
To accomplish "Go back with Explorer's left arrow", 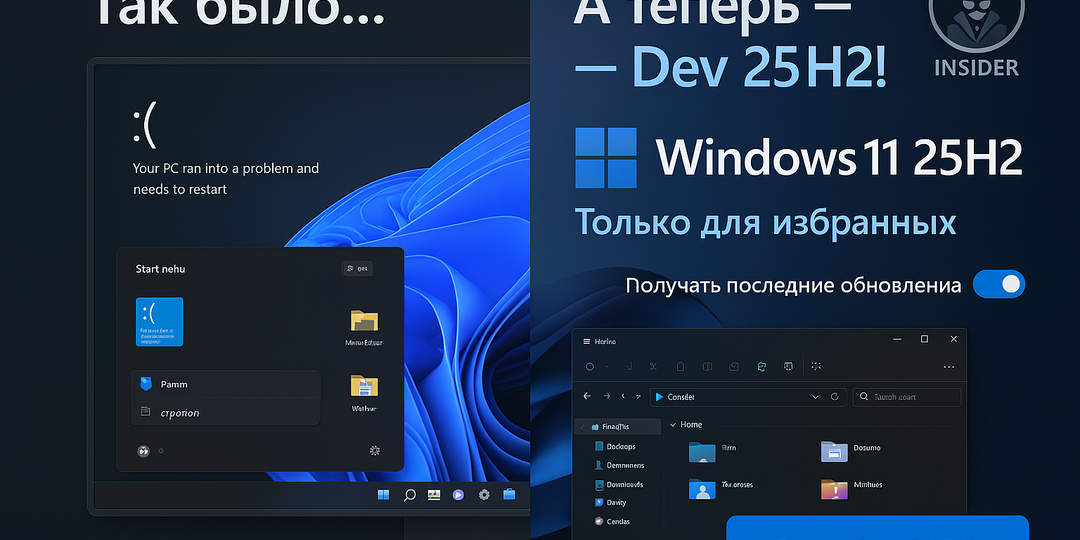I will (x=587, y=397).
